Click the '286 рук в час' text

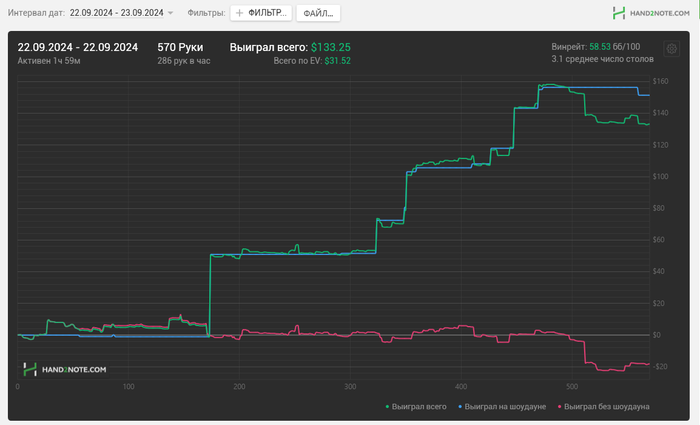tap(183, 61)
